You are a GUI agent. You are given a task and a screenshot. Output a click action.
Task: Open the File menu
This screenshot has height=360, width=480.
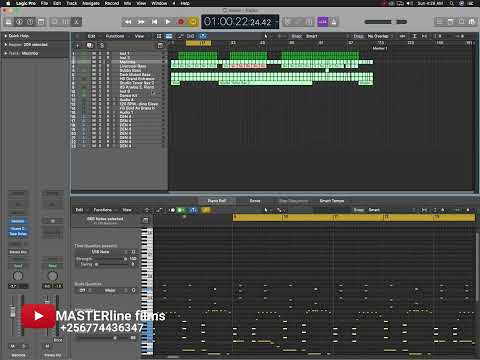click(44, 3)
